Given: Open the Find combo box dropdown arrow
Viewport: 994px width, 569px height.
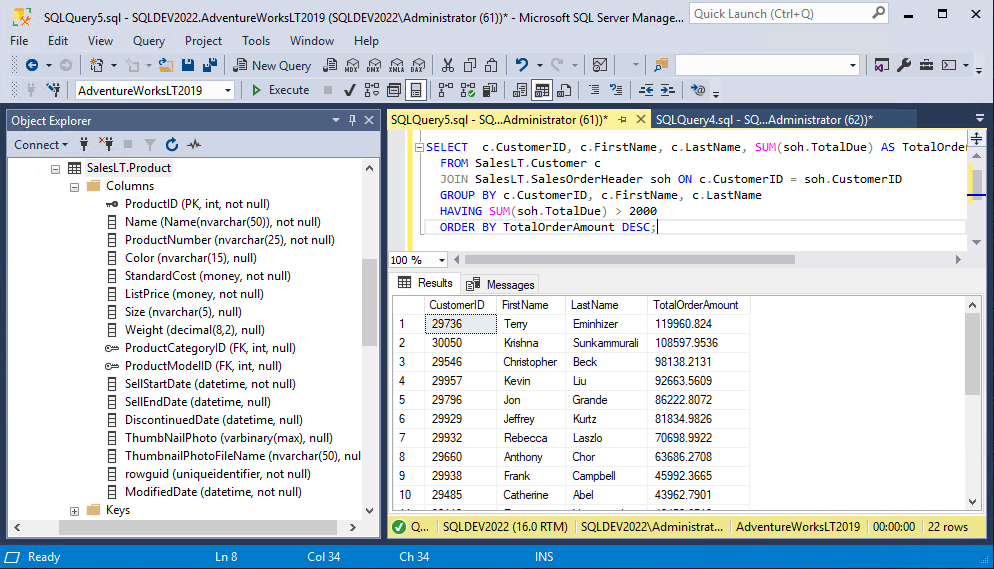Looking at the screenshot, I should point(853,65).
